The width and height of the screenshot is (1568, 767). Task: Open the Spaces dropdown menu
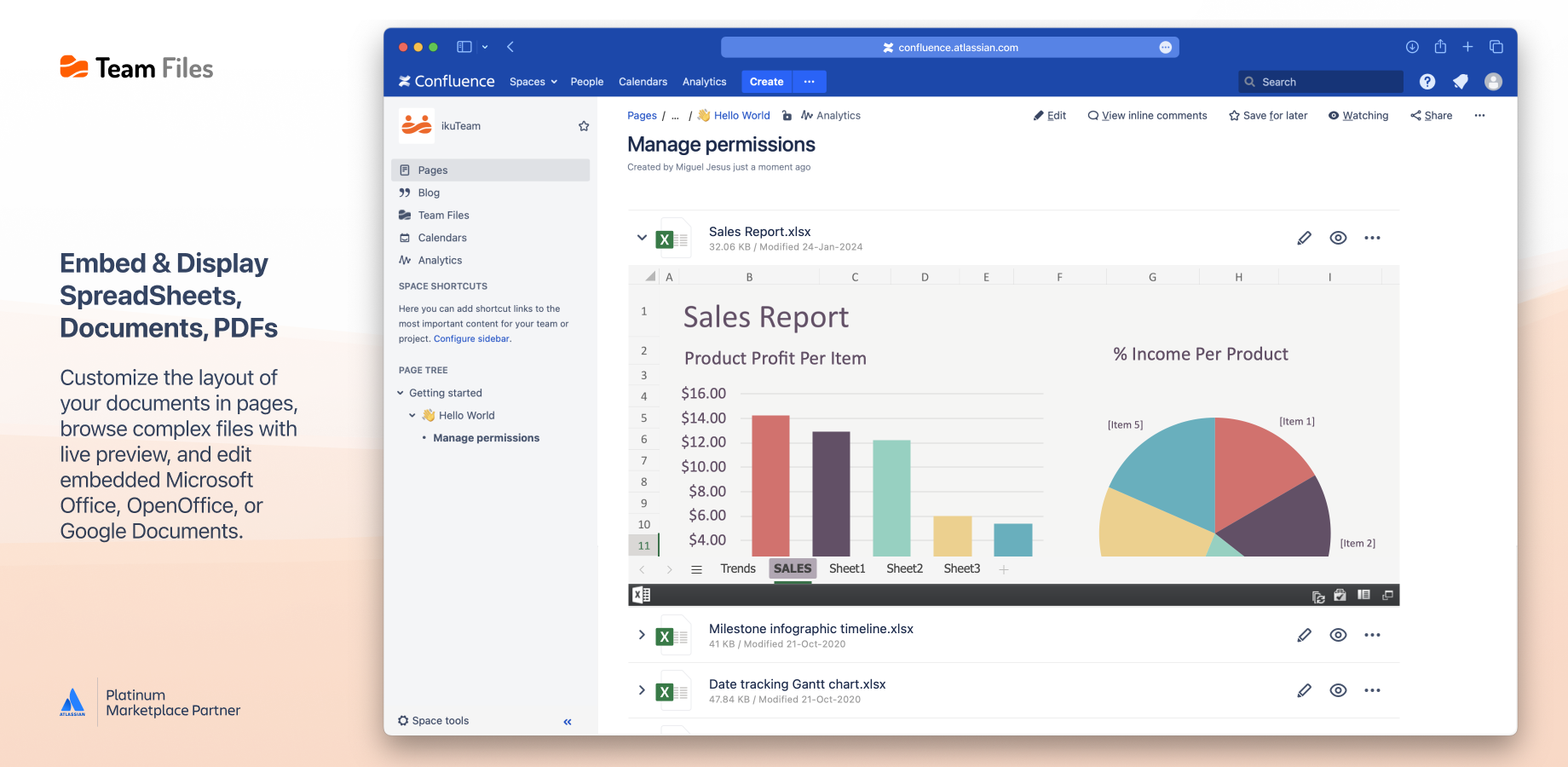coord(533,82)
